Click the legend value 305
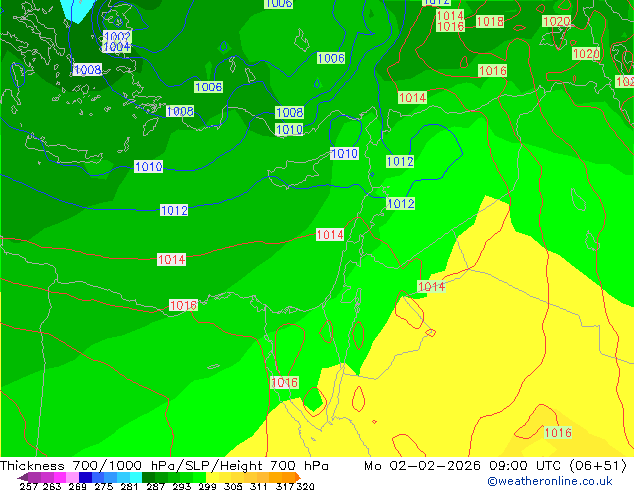634x490 pixels. 233,486
